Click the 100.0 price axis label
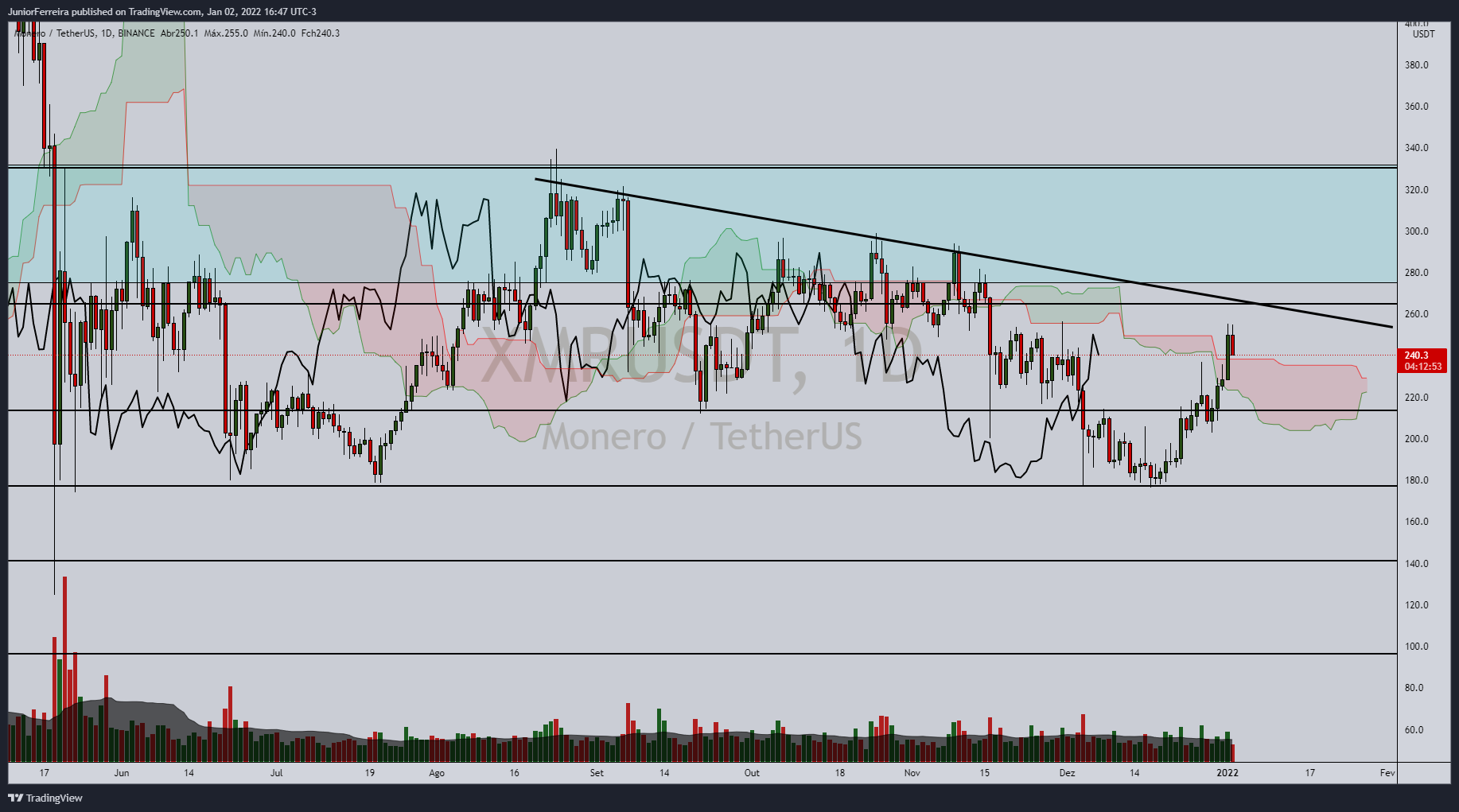This screenshot has width=1459, height=812. click(x=1417, y=647)
